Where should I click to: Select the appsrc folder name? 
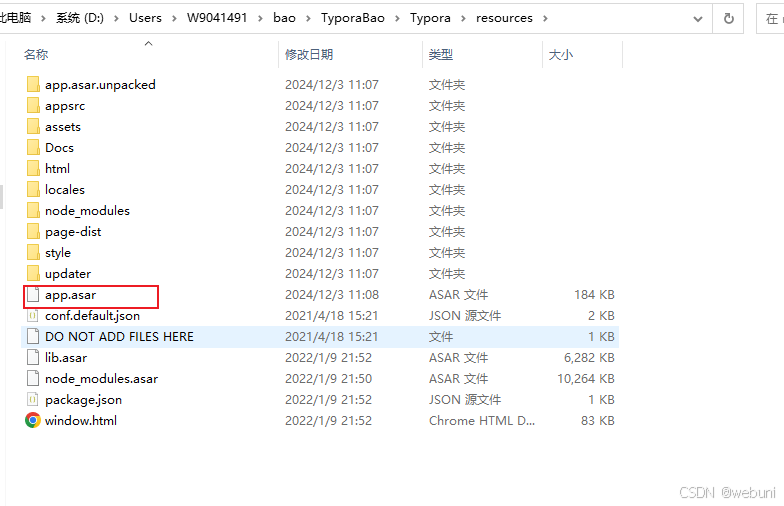(65, 106)
